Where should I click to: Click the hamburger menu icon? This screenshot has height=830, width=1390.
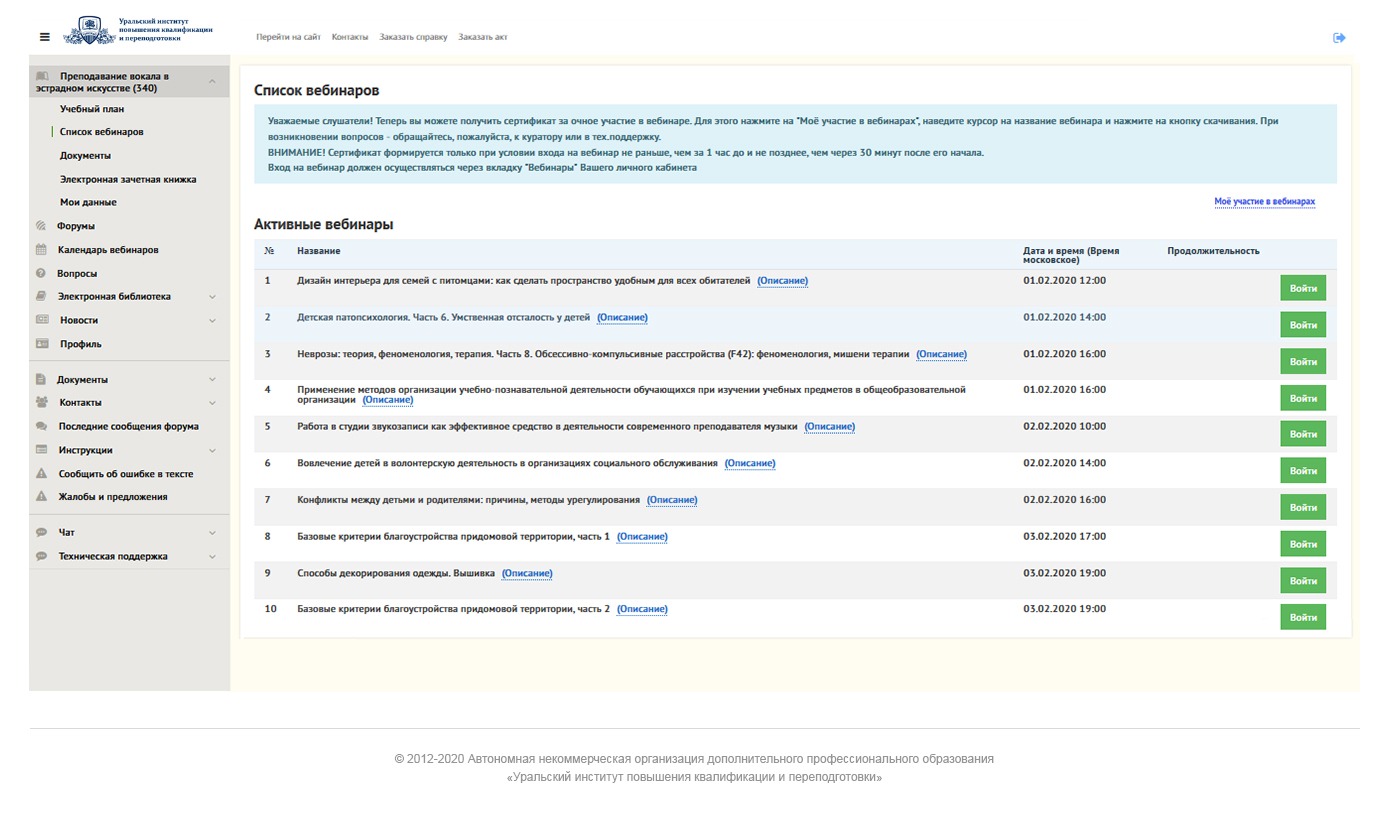coord(44,37)
